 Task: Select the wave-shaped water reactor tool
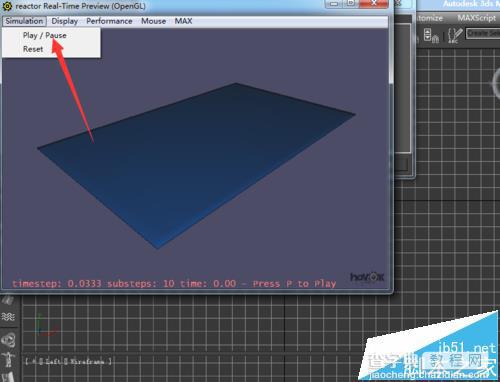point(8,317)
